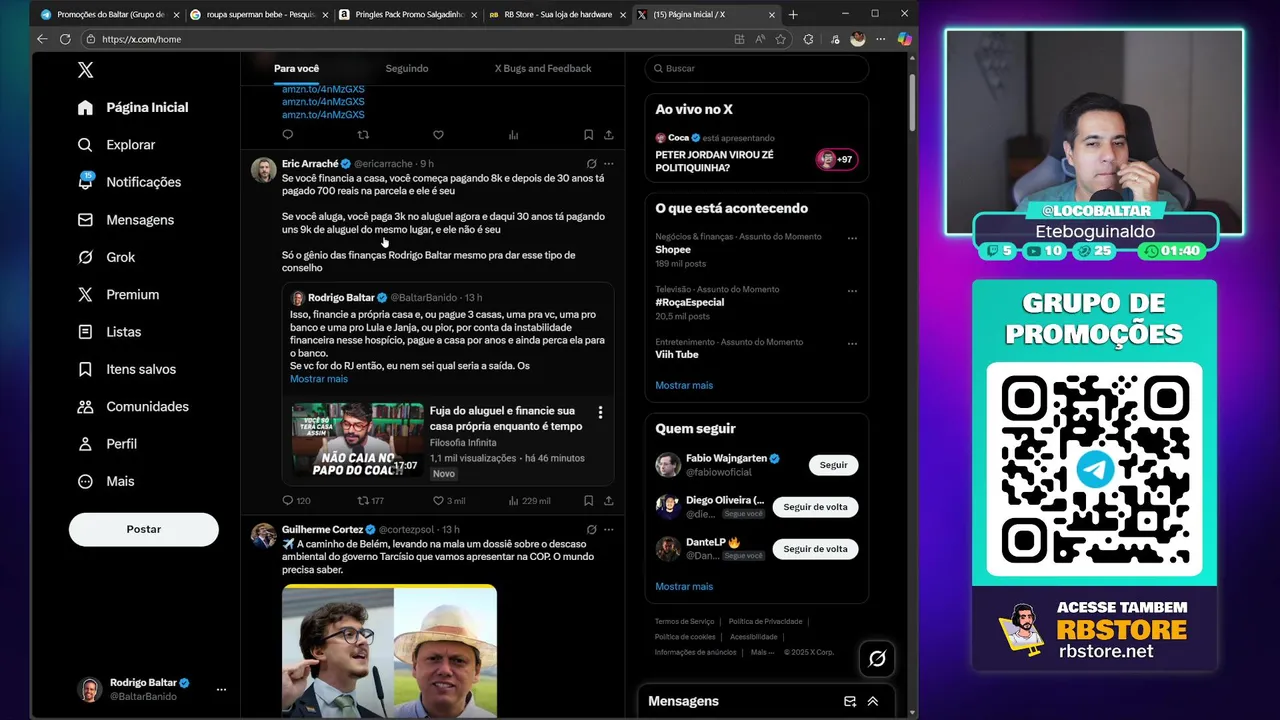Open Perfil in the sidebar
The width and height of the screenshot is (1280, 720).
tap(107, 444)
